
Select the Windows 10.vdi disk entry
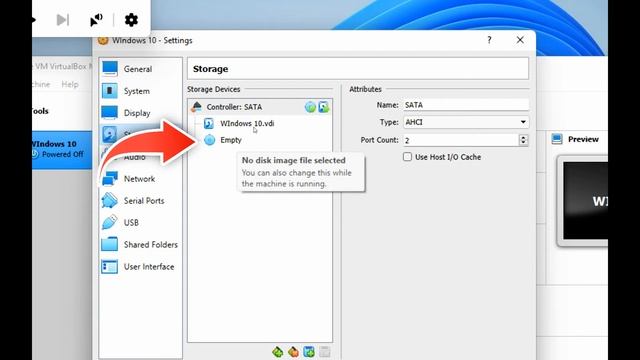pos(247,123)
